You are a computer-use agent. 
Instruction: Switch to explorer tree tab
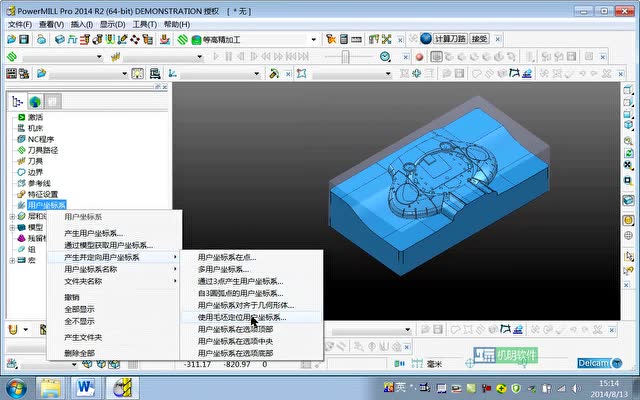17,101
